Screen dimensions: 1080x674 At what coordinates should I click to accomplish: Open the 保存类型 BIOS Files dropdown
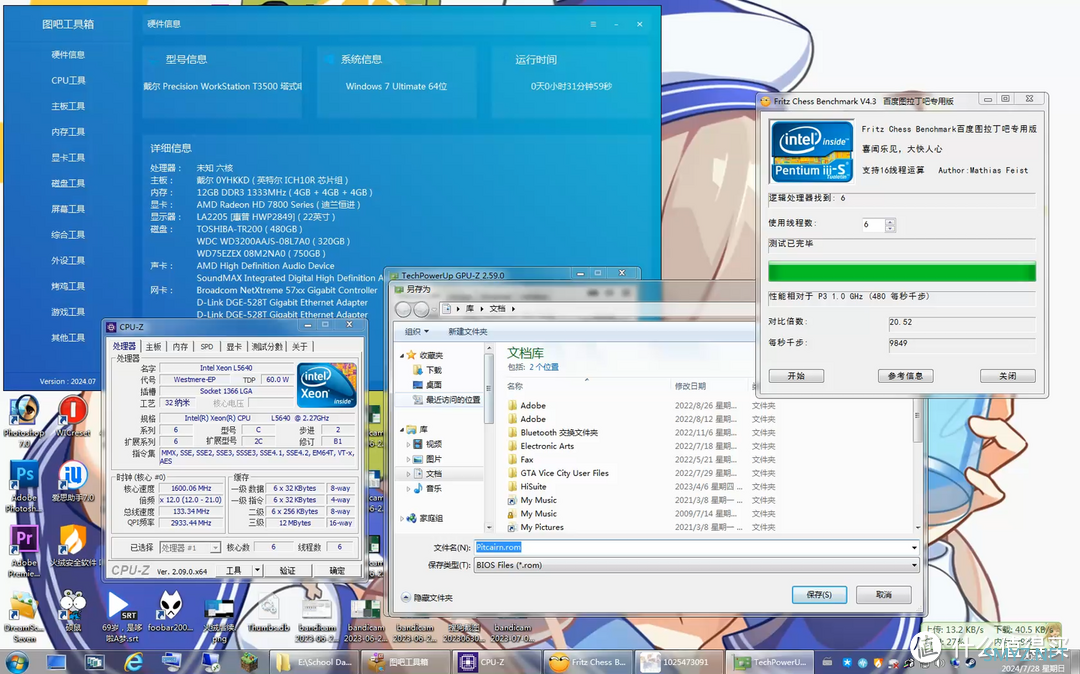point(696,565)
